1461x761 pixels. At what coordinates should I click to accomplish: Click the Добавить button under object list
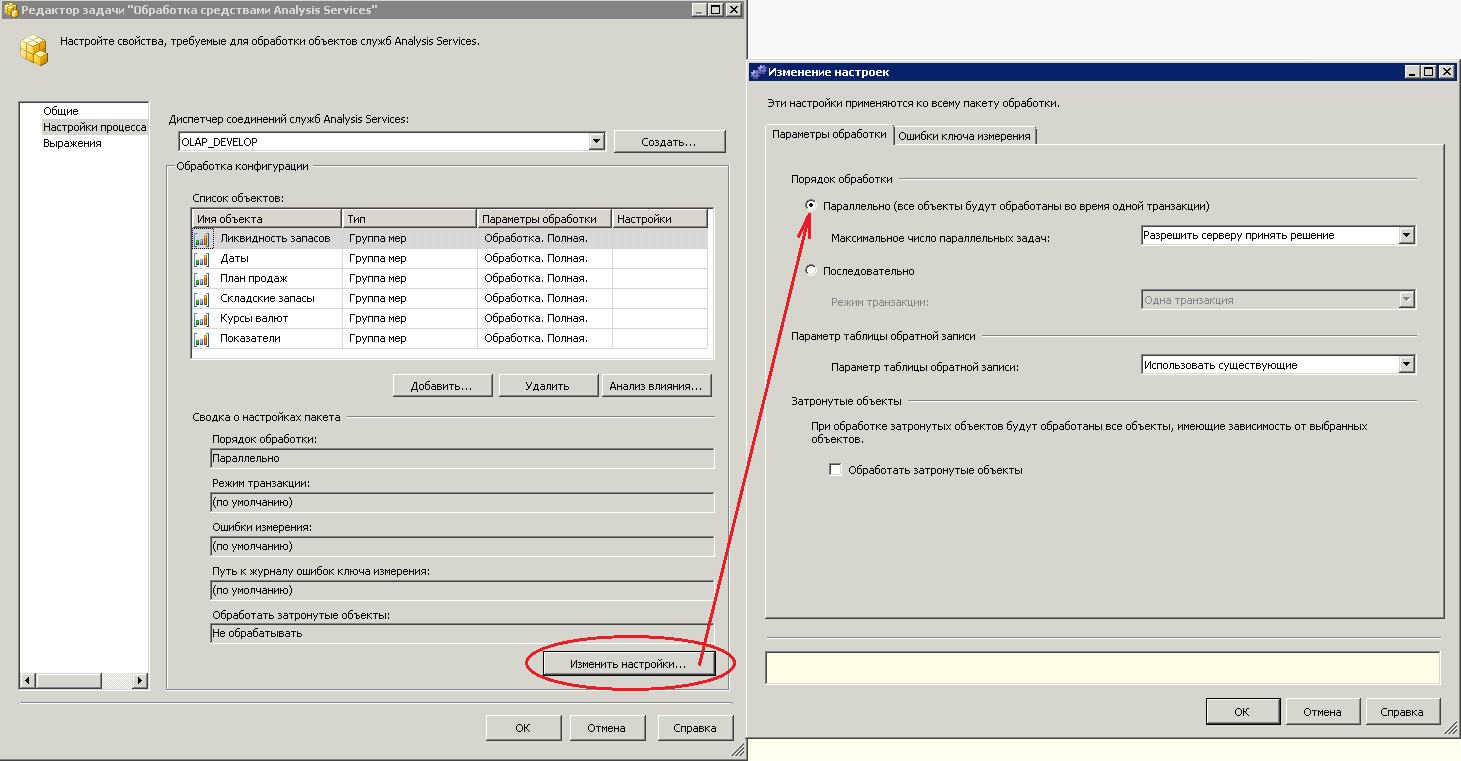pyautogui.click(x=439, y=386)
